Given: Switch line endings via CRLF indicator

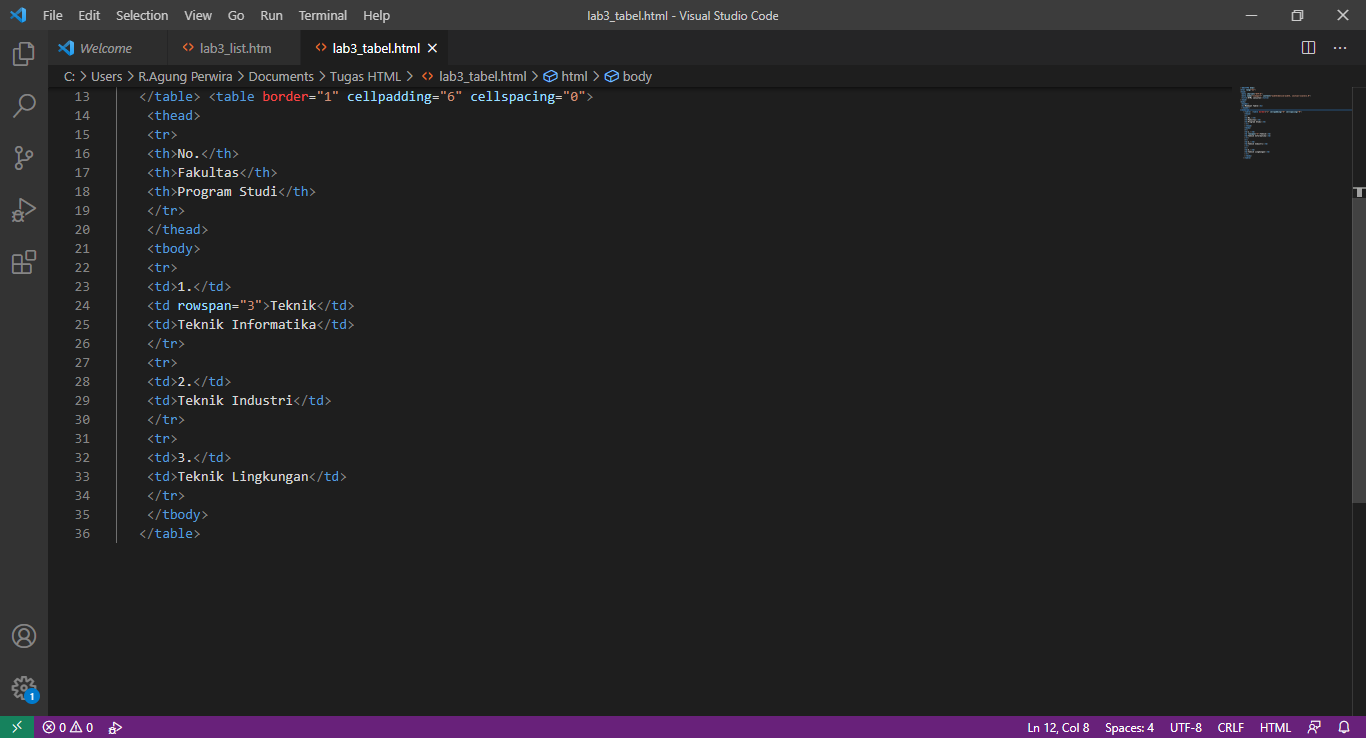Looking at the screenshot, I should tap(1230, 727).
